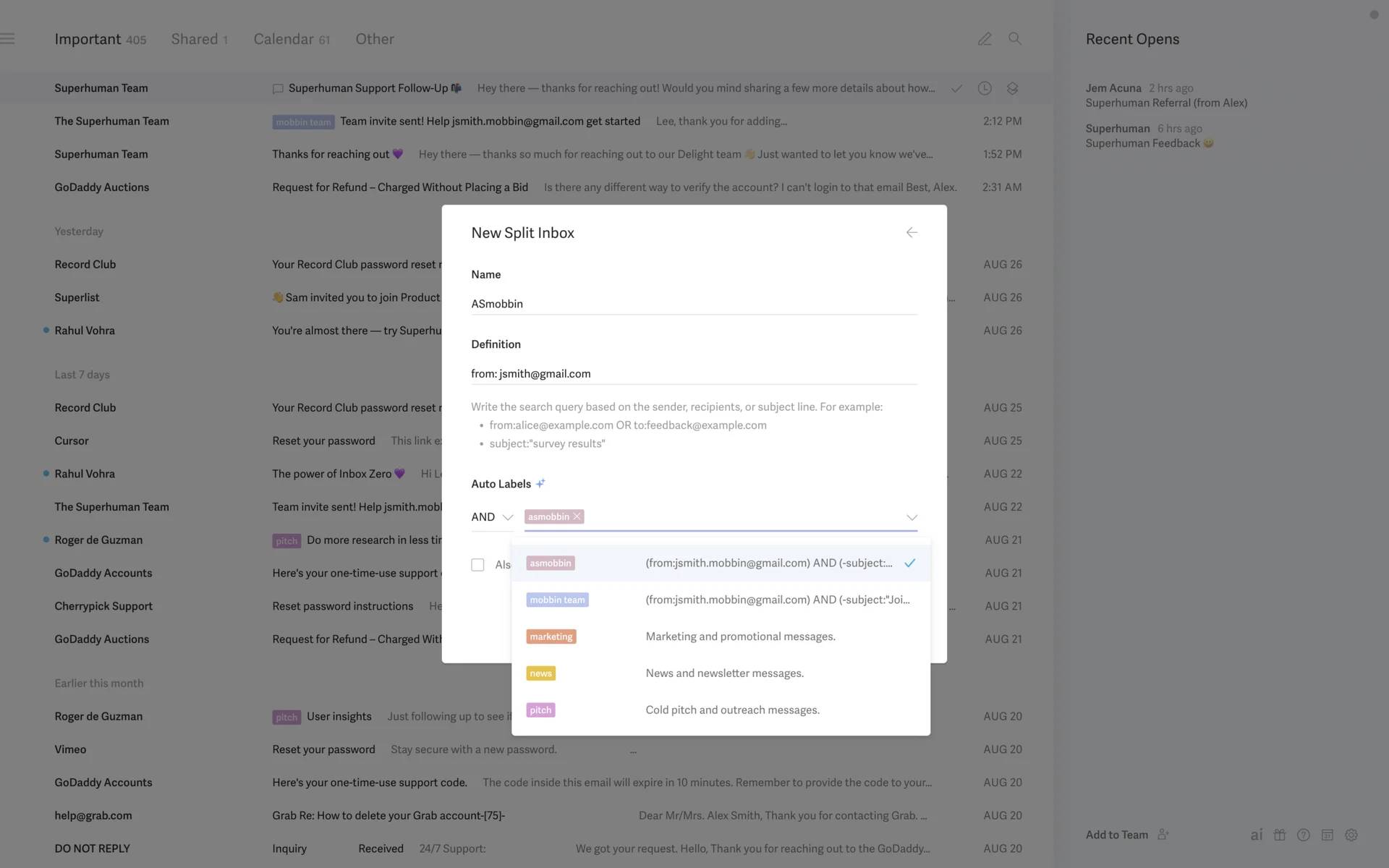The height and width of the screenshot is (868, 1389).
Task: Click the Remind clock icon on first email
Action: tap(985, 88)
